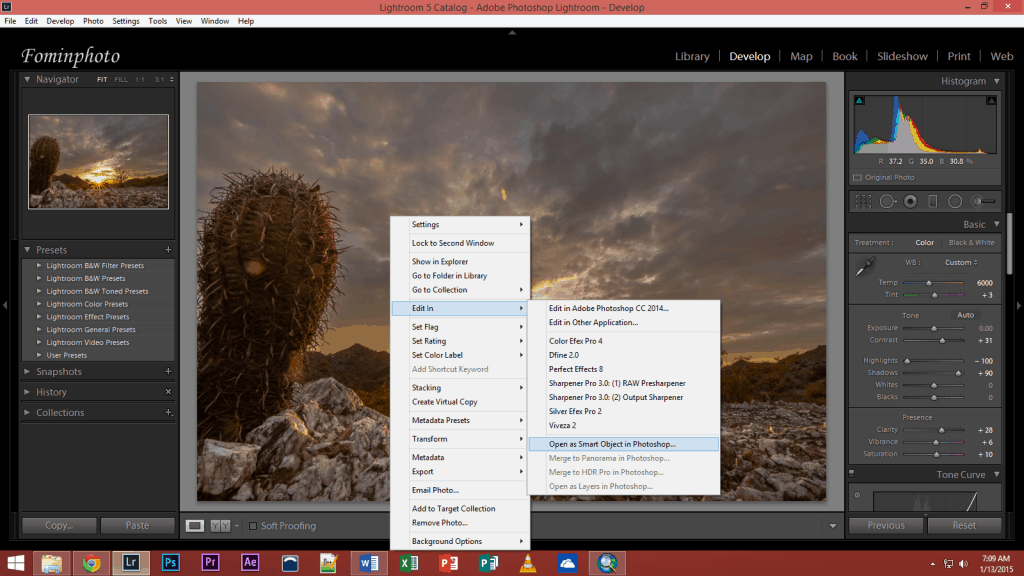The image size is (1024, 576).
Task: Select the Crop Overlay tool icon
Action: 863,202
